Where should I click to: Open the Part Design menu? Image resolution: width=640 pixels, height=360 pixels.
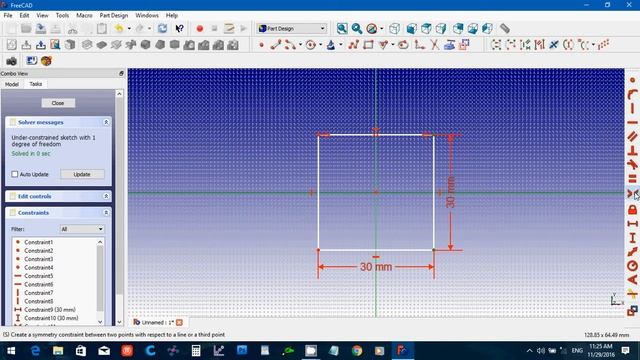click(113, 15)
